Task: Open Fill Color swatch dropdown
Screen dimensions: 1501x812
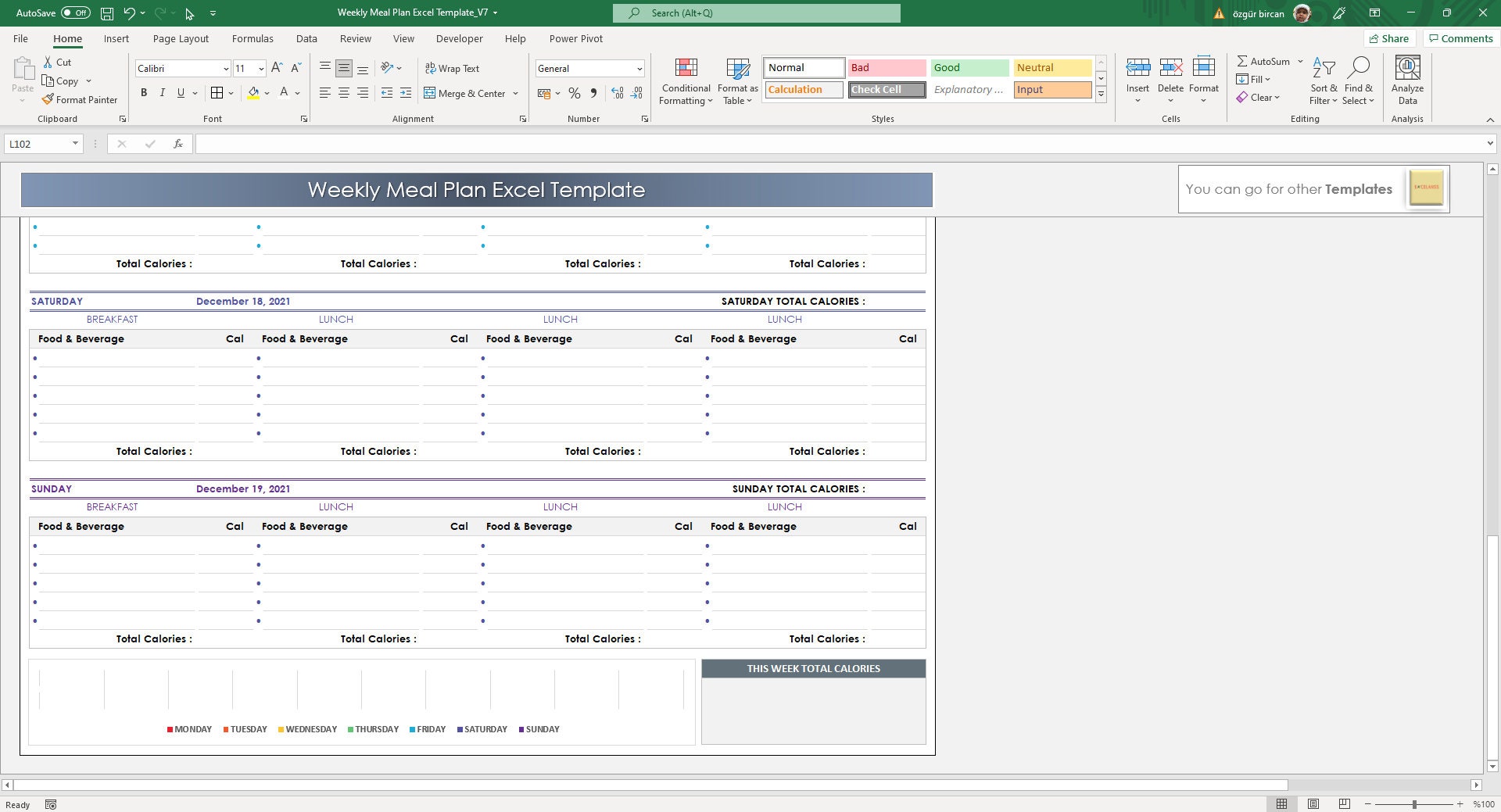Action: 267,94
